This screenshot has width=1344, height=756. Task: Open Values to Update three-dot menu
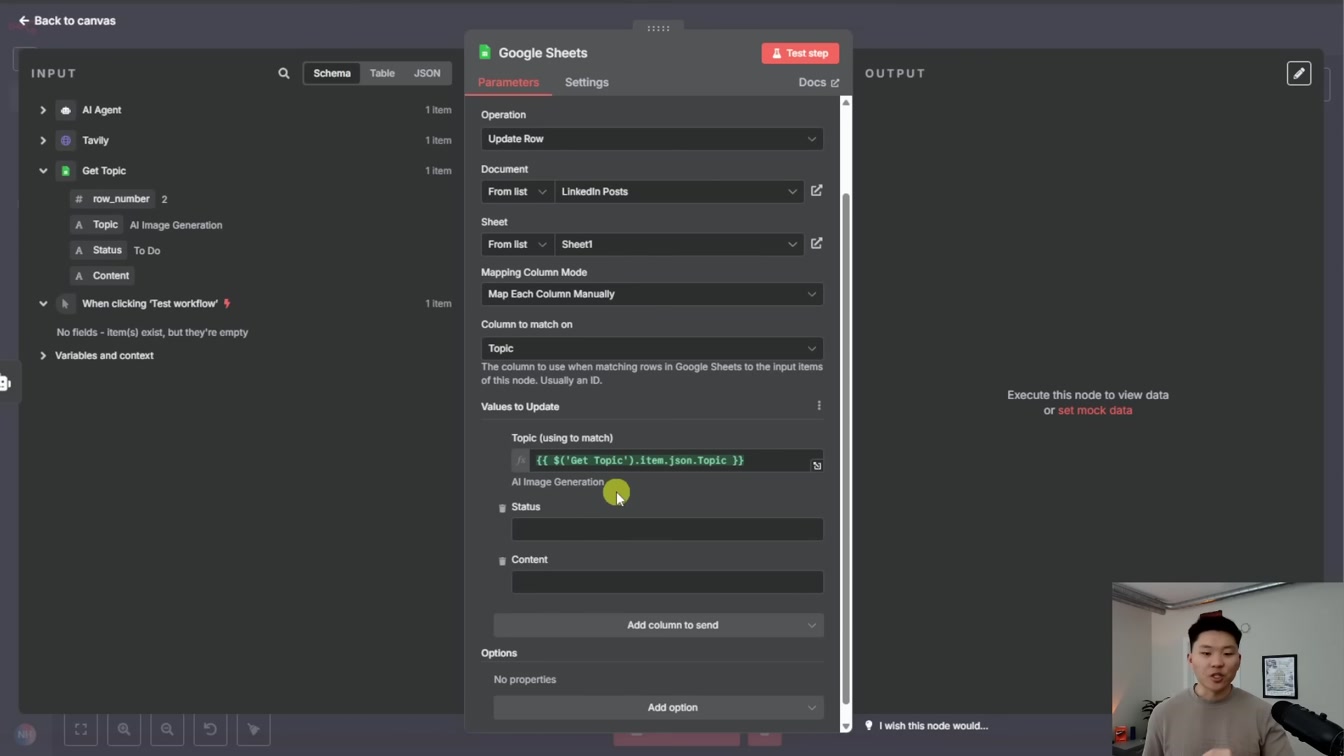click(819, 406)
